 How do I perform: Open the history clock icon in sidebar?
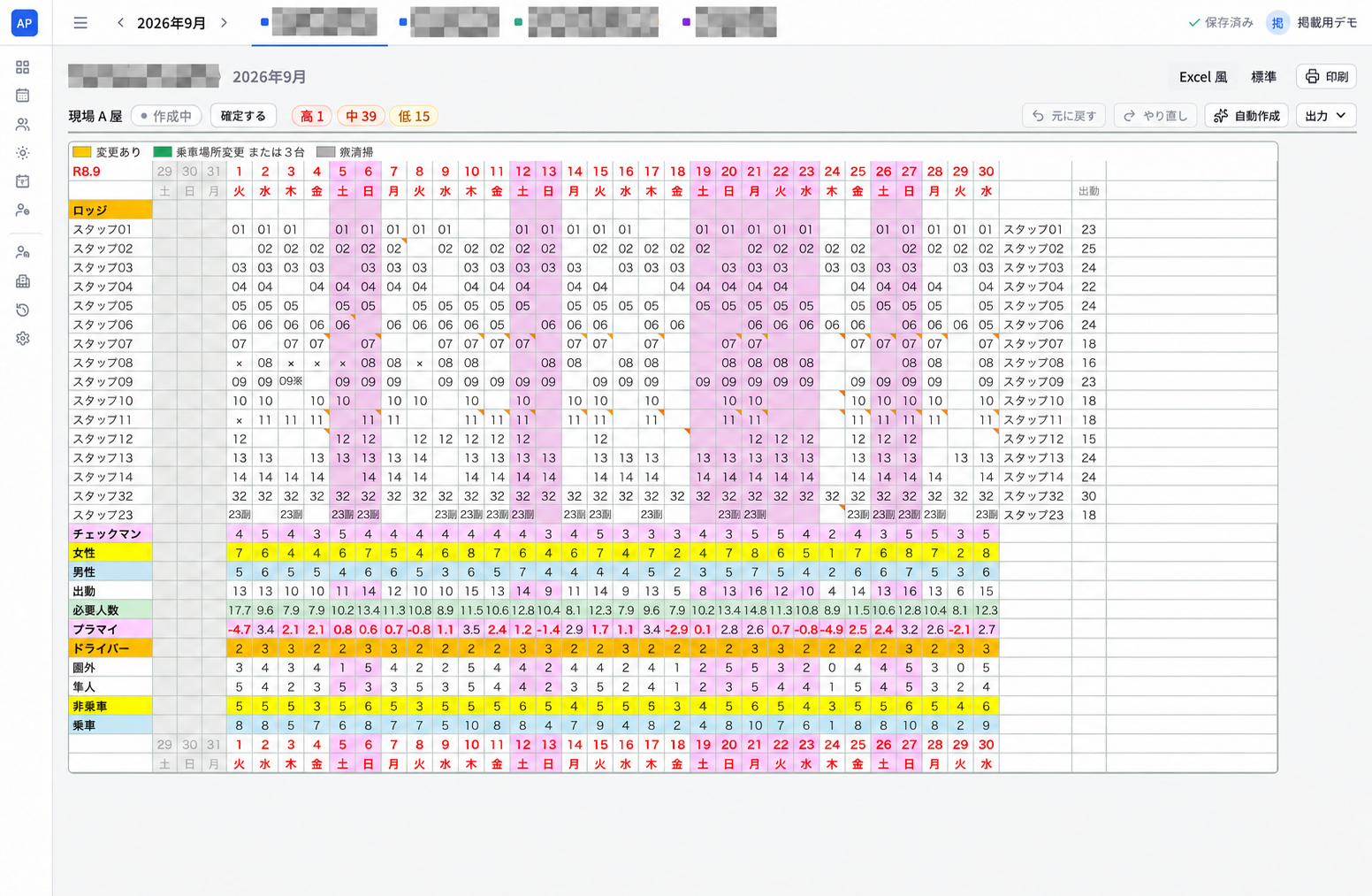pyautogui.click(x=23, y=310)
